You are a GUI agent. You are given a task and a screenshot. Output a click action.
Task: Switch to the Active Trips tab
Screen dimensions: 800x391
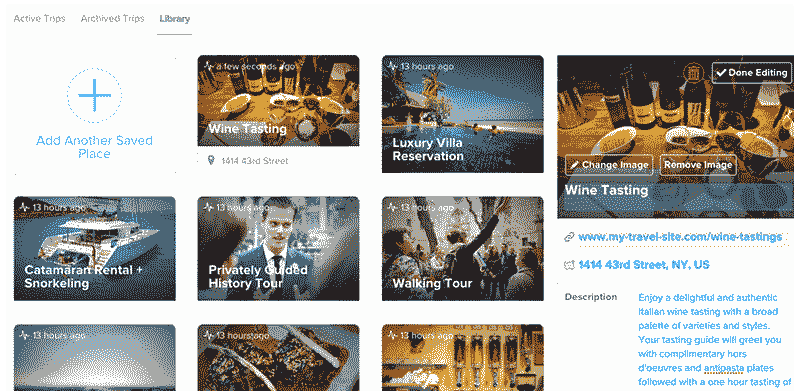coord(39,19)
